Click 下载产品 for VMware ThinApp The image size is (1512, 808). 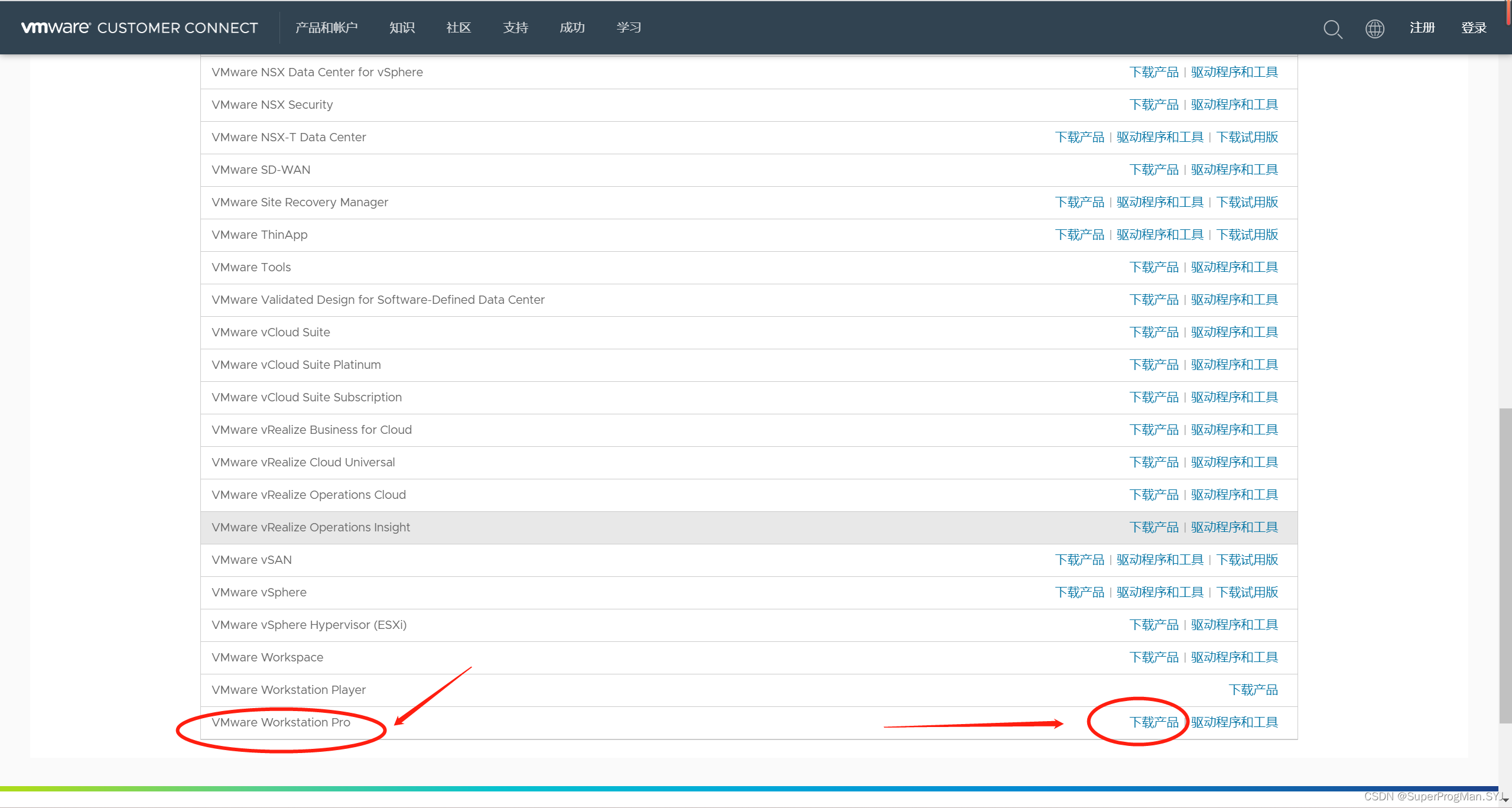1079,235
